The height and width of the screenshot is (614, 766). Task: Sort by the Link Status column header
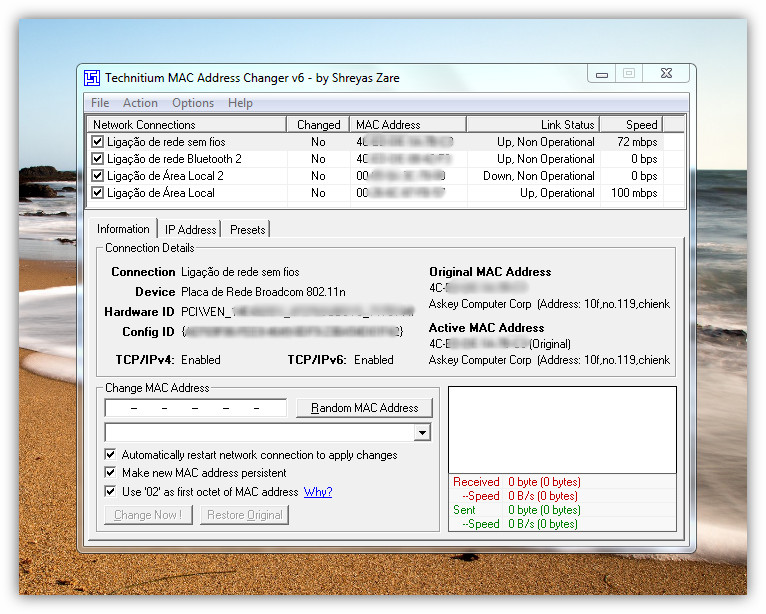[x=532, y=125]
